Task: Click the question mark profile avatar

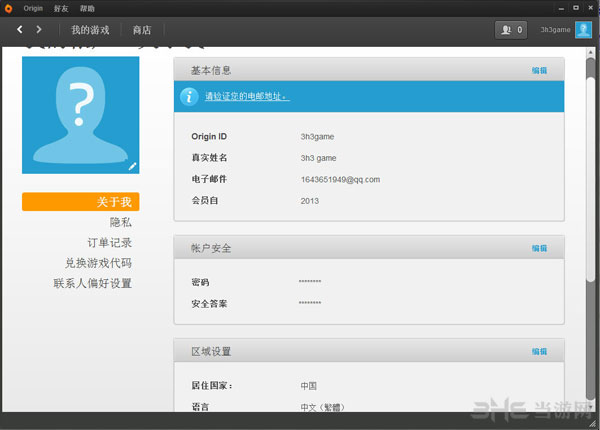Action: click(81, 115)
